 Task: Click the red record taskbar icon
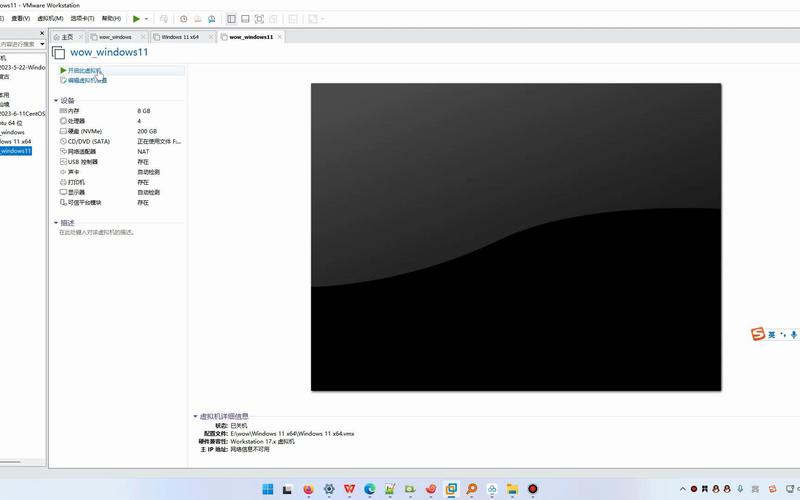pyautogui.click(x=533, y=489)
